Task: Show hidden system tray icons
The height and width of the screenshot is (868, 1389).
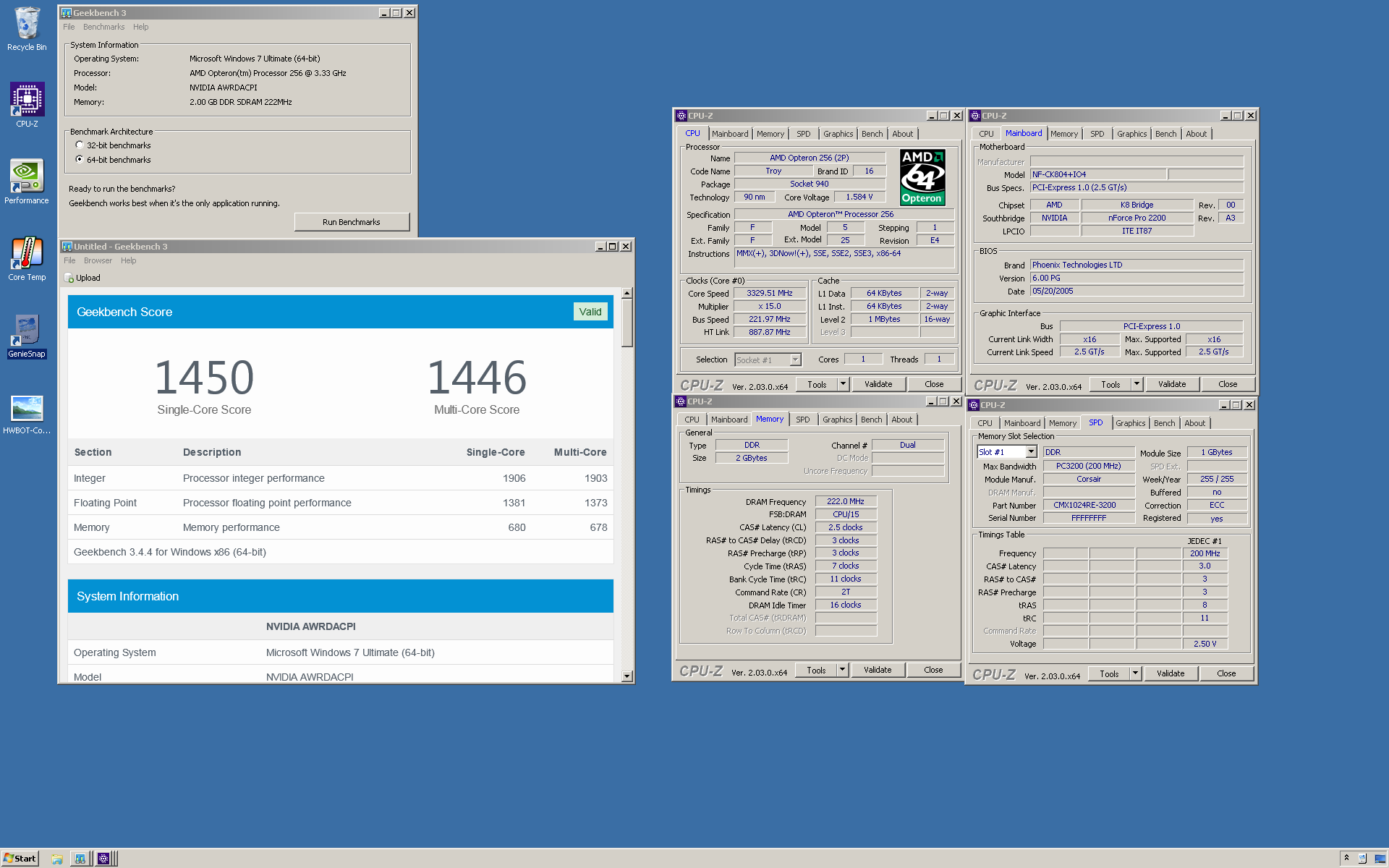Action: click(1346, 858)
